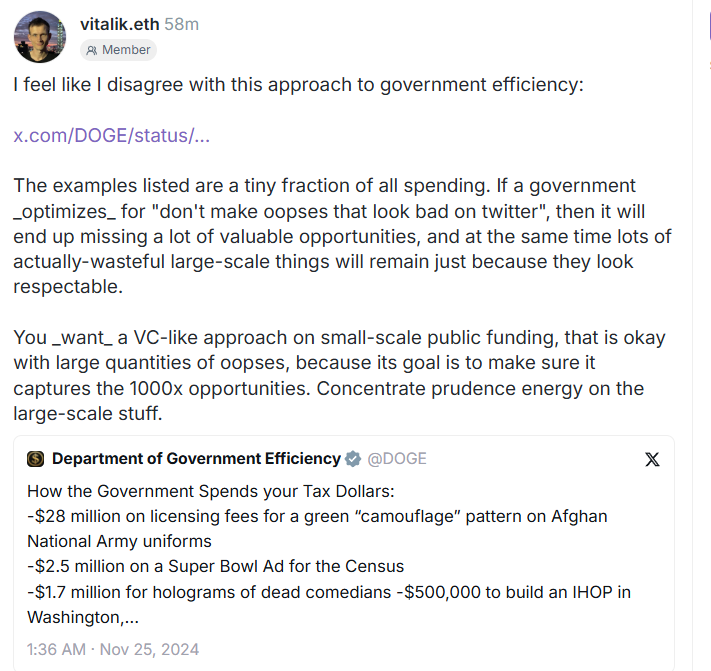The image size is (711, 671).
Task: Click the 'How the Government Spends' line
Action: 211,491
